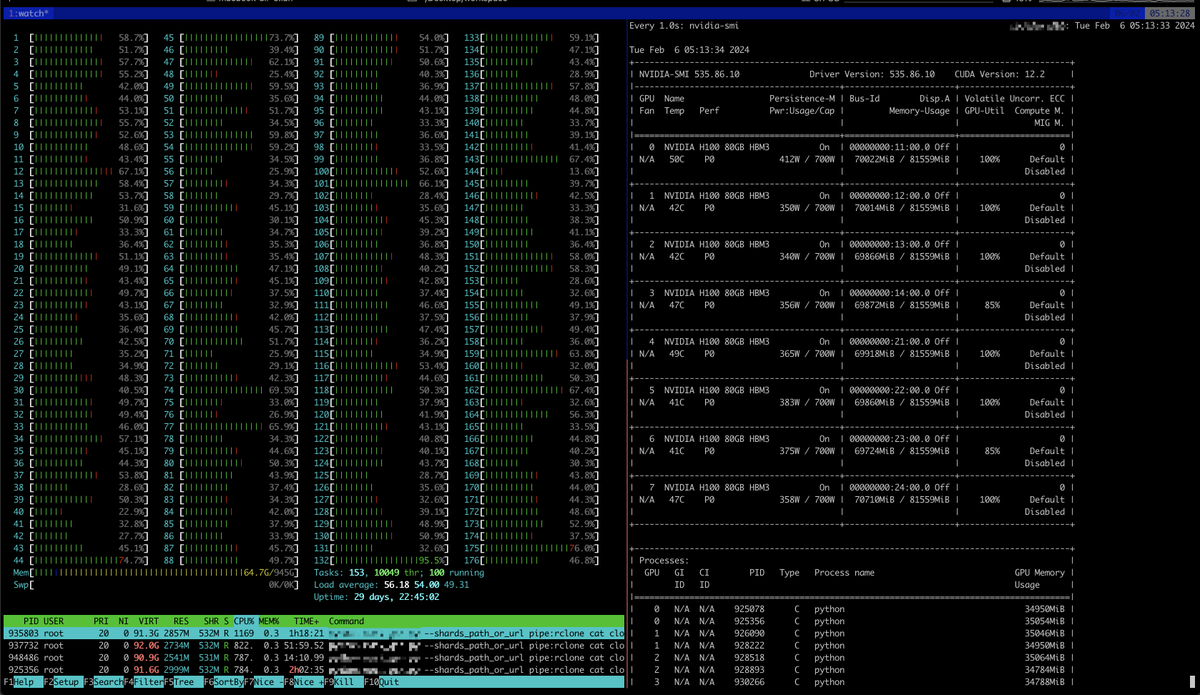Click nvidia-smi process PID 930266

[748, 681]
